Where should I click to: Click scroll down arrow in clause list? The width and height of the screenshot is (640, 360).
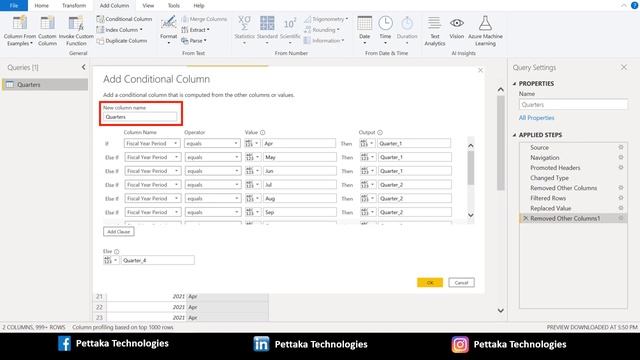pos(471,215)
